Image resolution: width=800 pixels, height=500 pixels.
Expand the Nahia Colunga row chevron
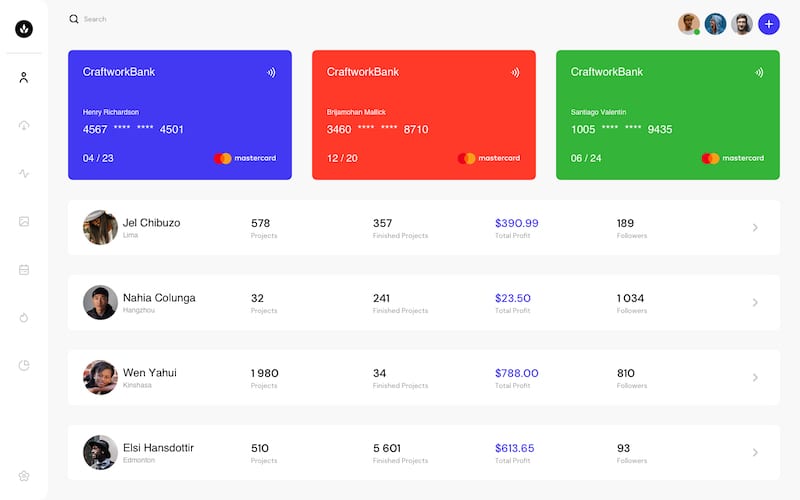pyautogui.click(x=755, y=302)
